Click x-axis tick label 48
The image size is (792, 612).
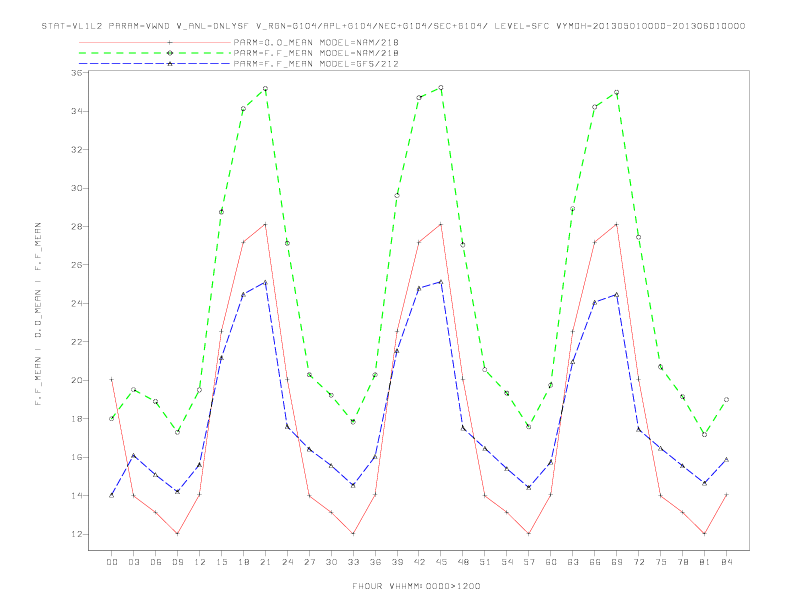pos(463,562)
